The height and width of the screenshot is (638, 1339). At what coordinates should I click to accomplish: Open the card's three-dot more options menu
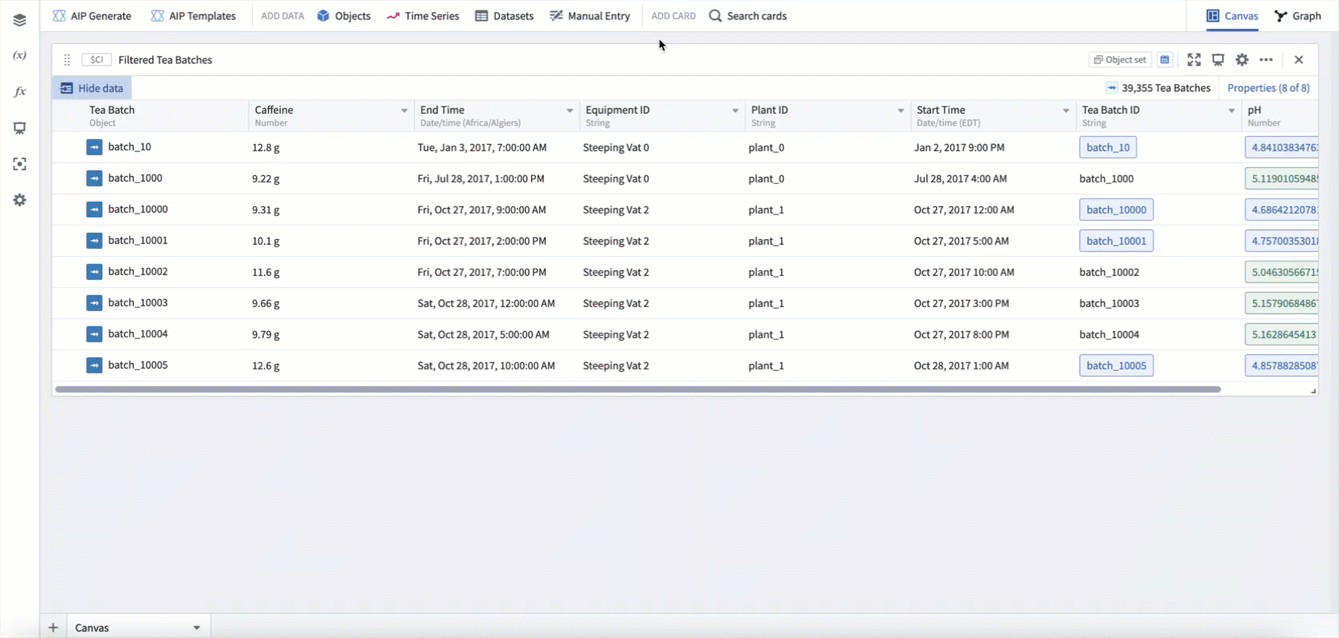tap(1266, 60)
